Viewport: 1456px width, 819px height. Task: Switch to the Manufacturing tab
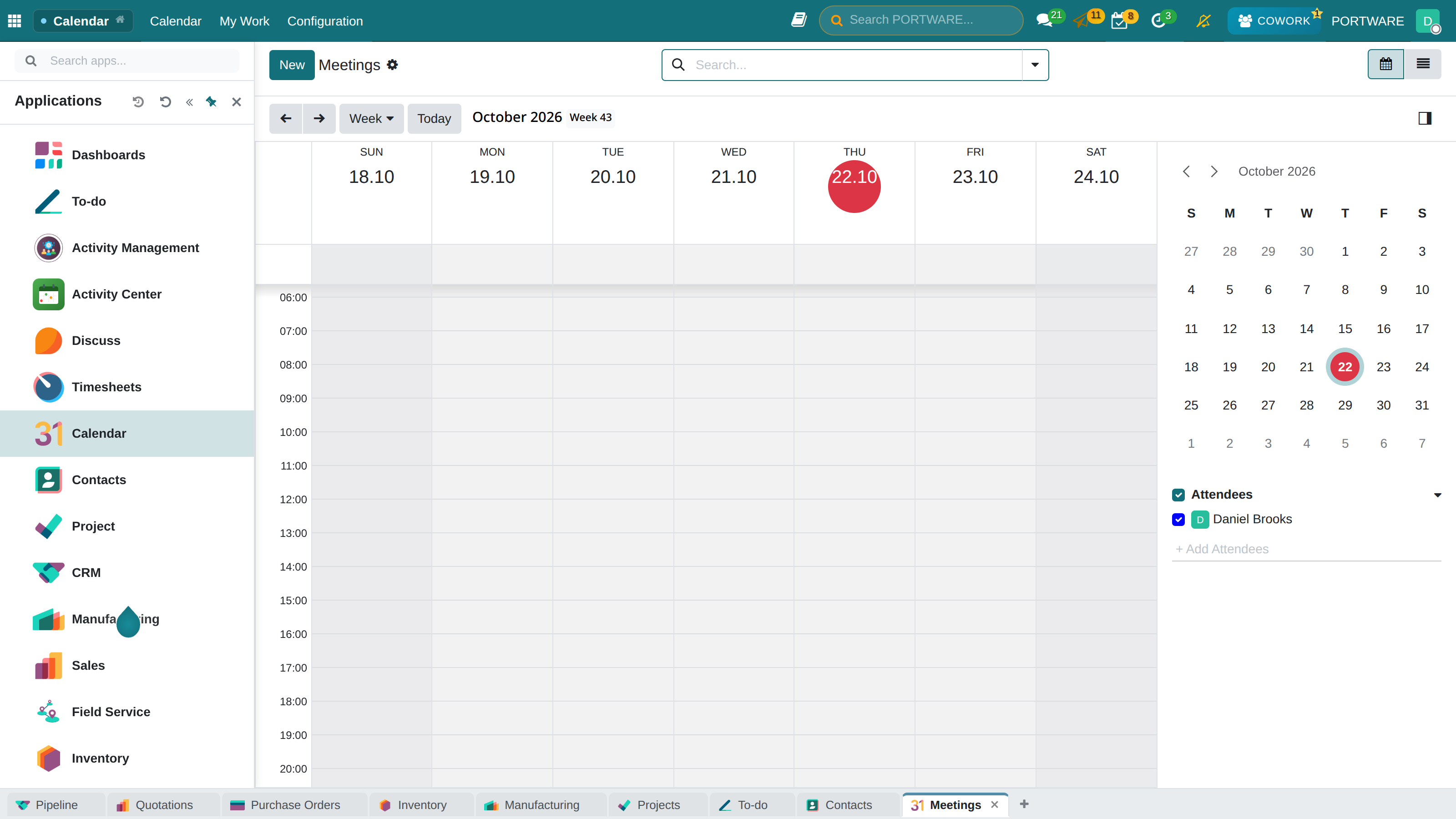coord(541,805)
